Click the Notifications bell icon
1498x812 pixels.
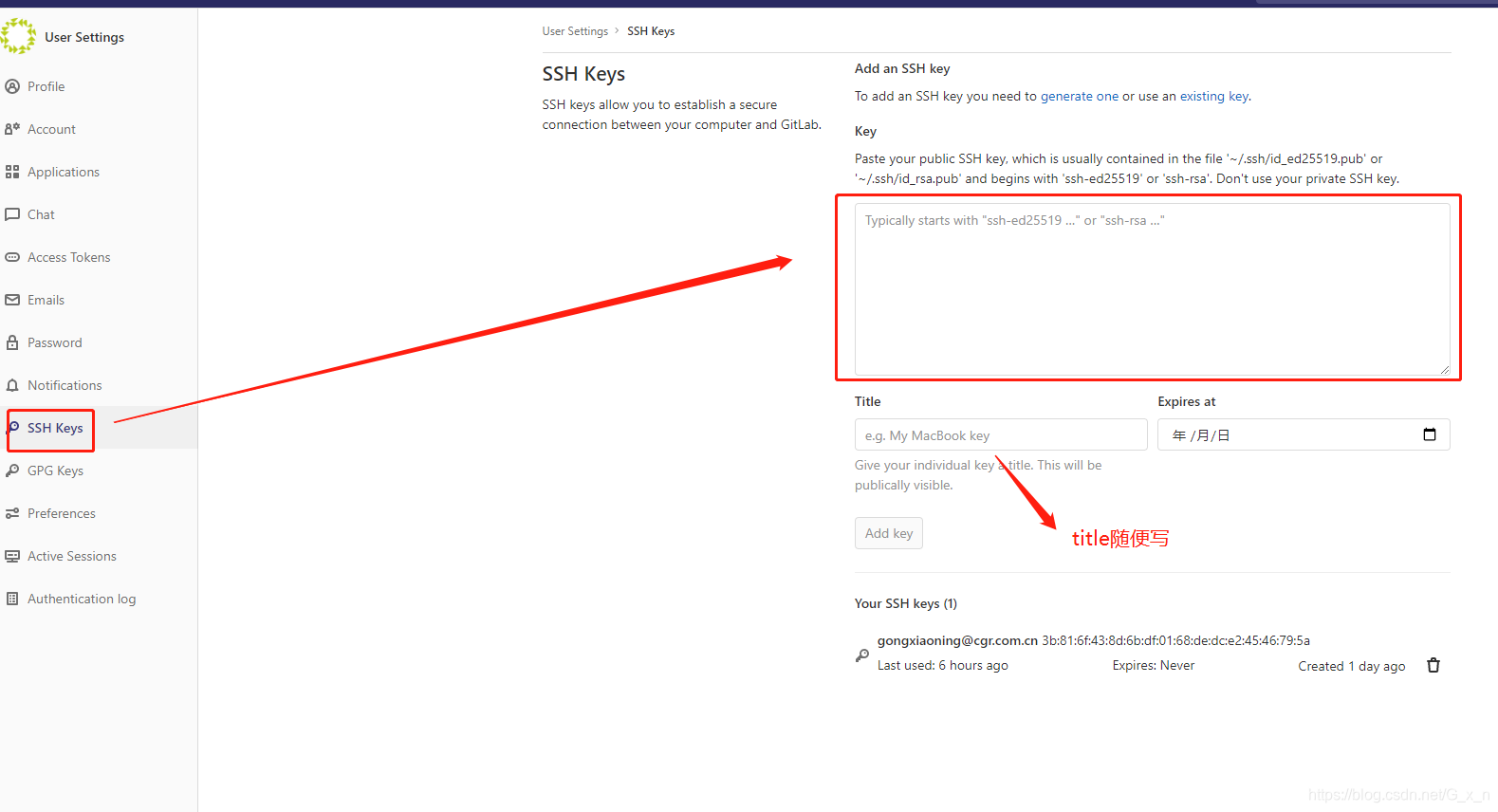pos(12,385)
